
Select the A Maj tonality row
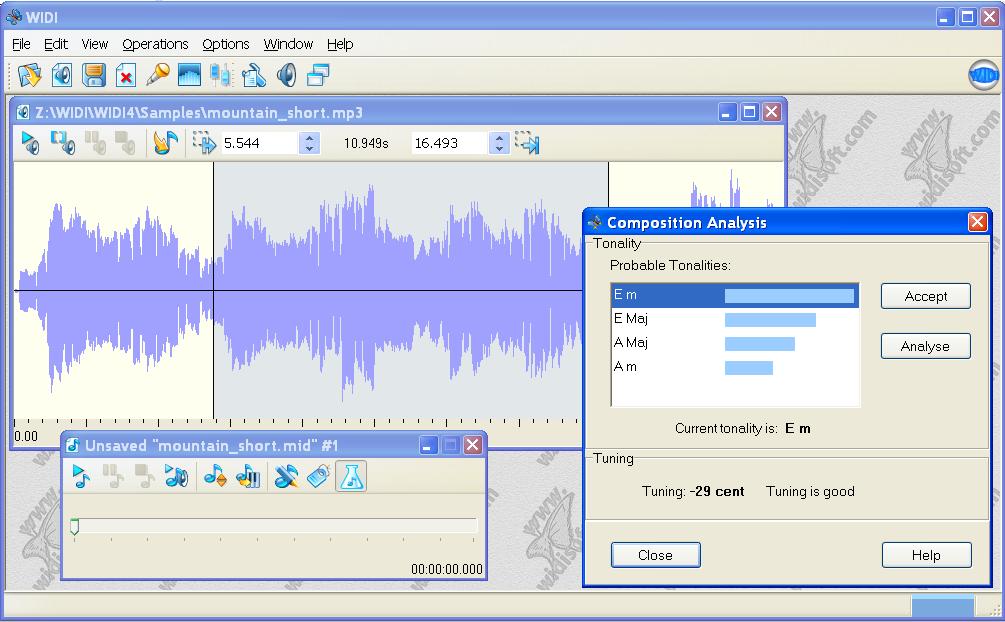click(735, 343)
